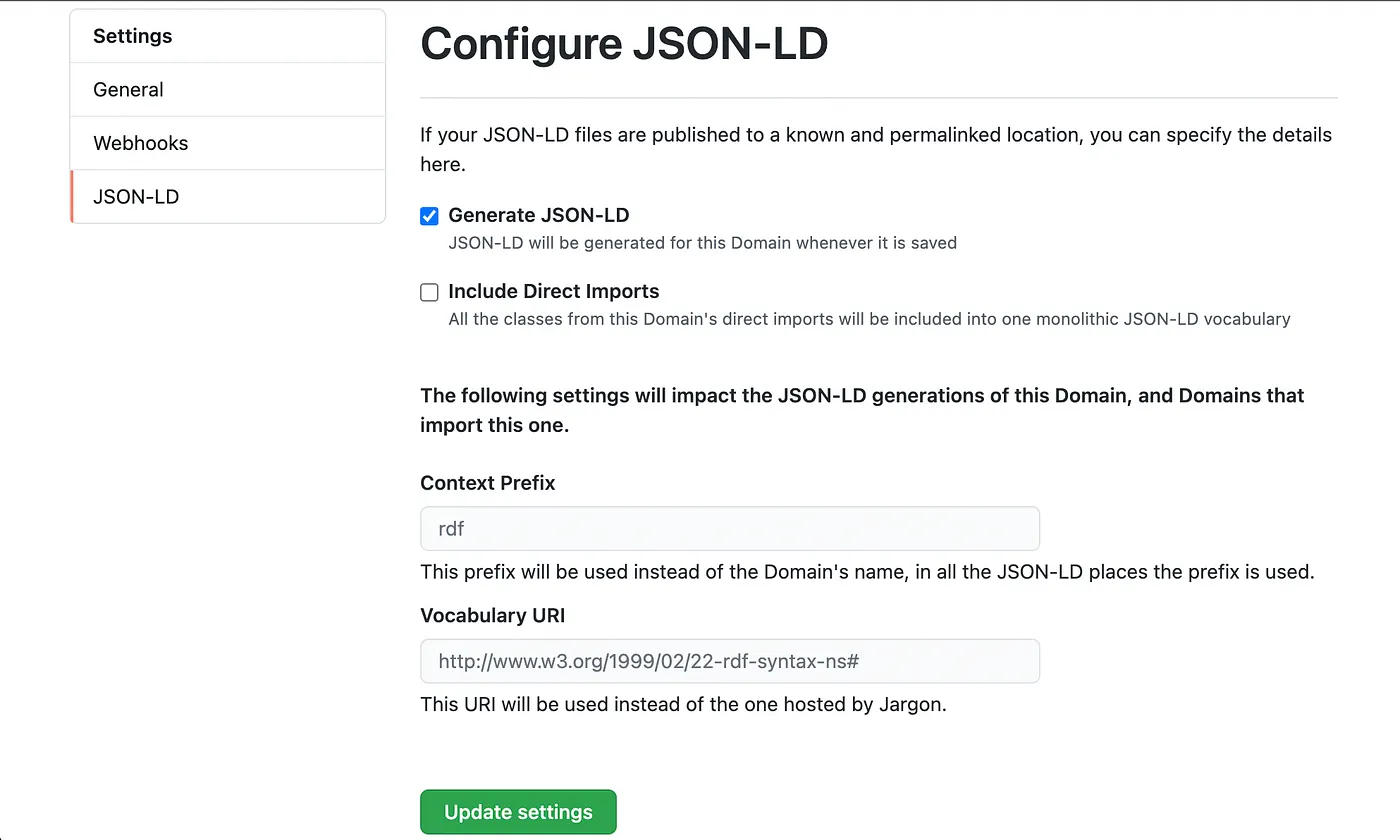Enable the Include Direct Imports checkbox
The width and height of the screenshot is (1400, 840).
[428, 292]
